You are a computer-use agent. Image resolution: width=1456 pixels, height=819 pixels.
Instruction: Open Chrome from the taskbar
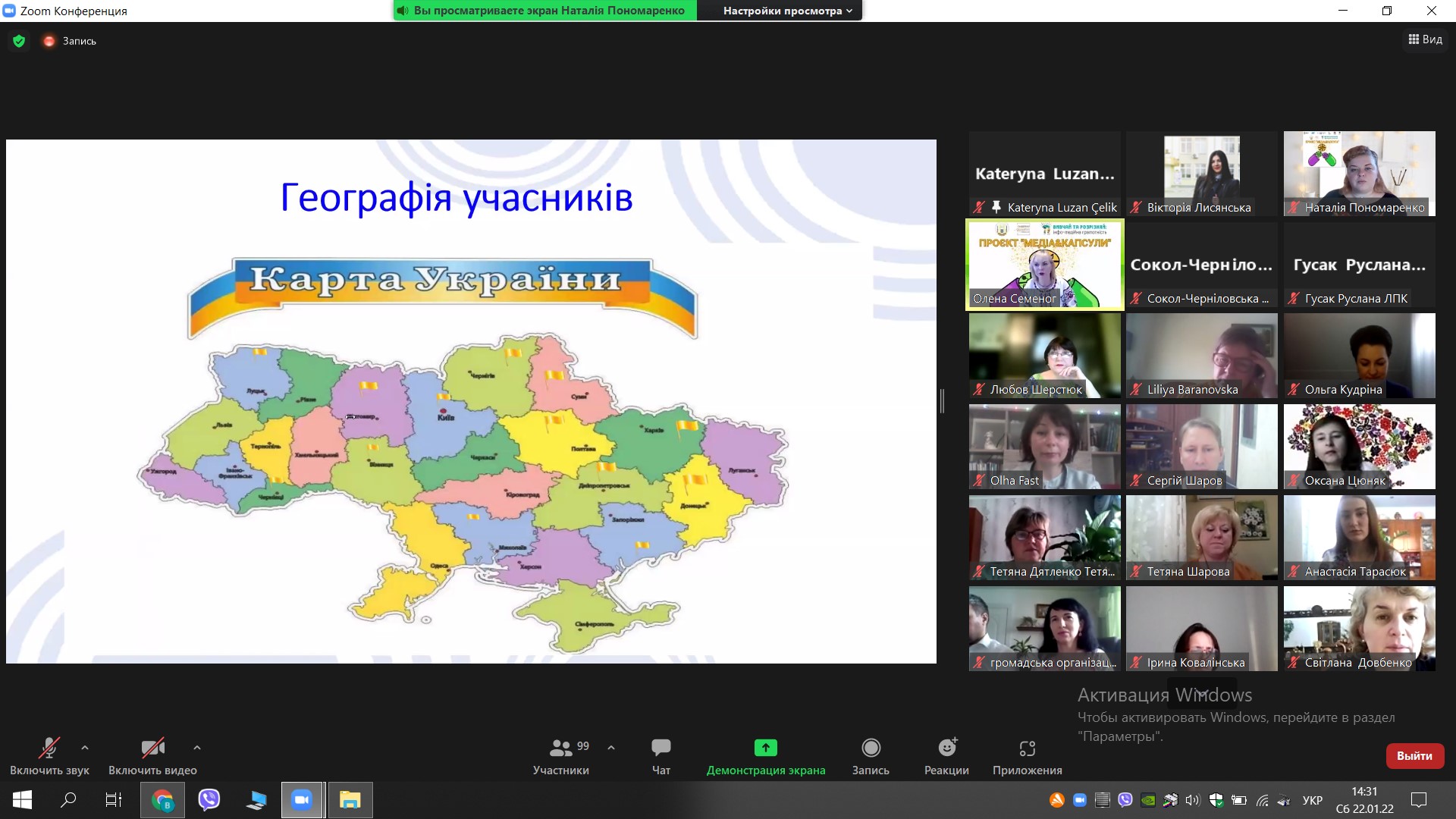pos(162,800)
